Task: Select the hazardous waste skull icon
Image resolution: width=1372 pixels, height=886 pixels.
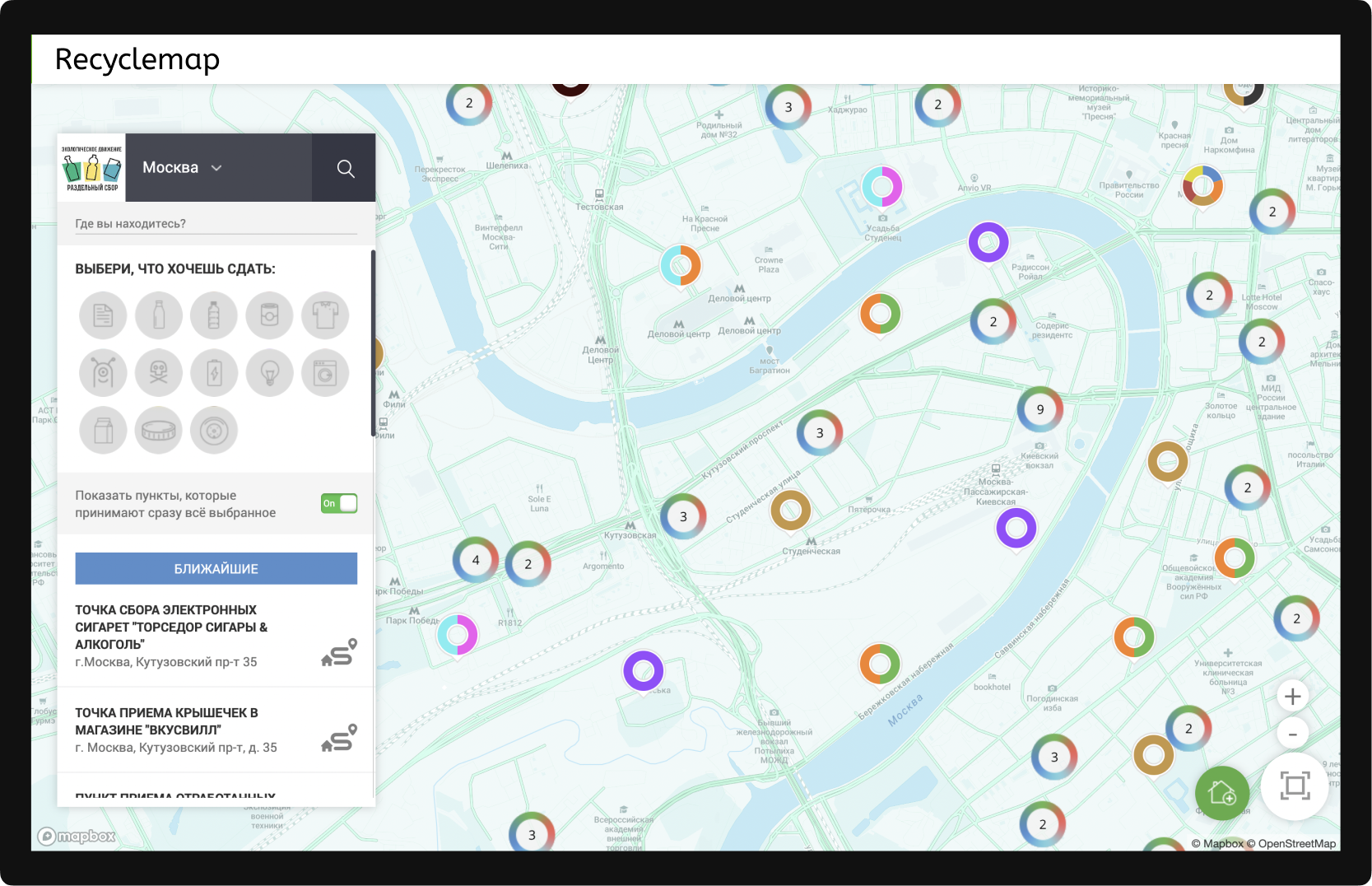Action: (x=159, y=373)
